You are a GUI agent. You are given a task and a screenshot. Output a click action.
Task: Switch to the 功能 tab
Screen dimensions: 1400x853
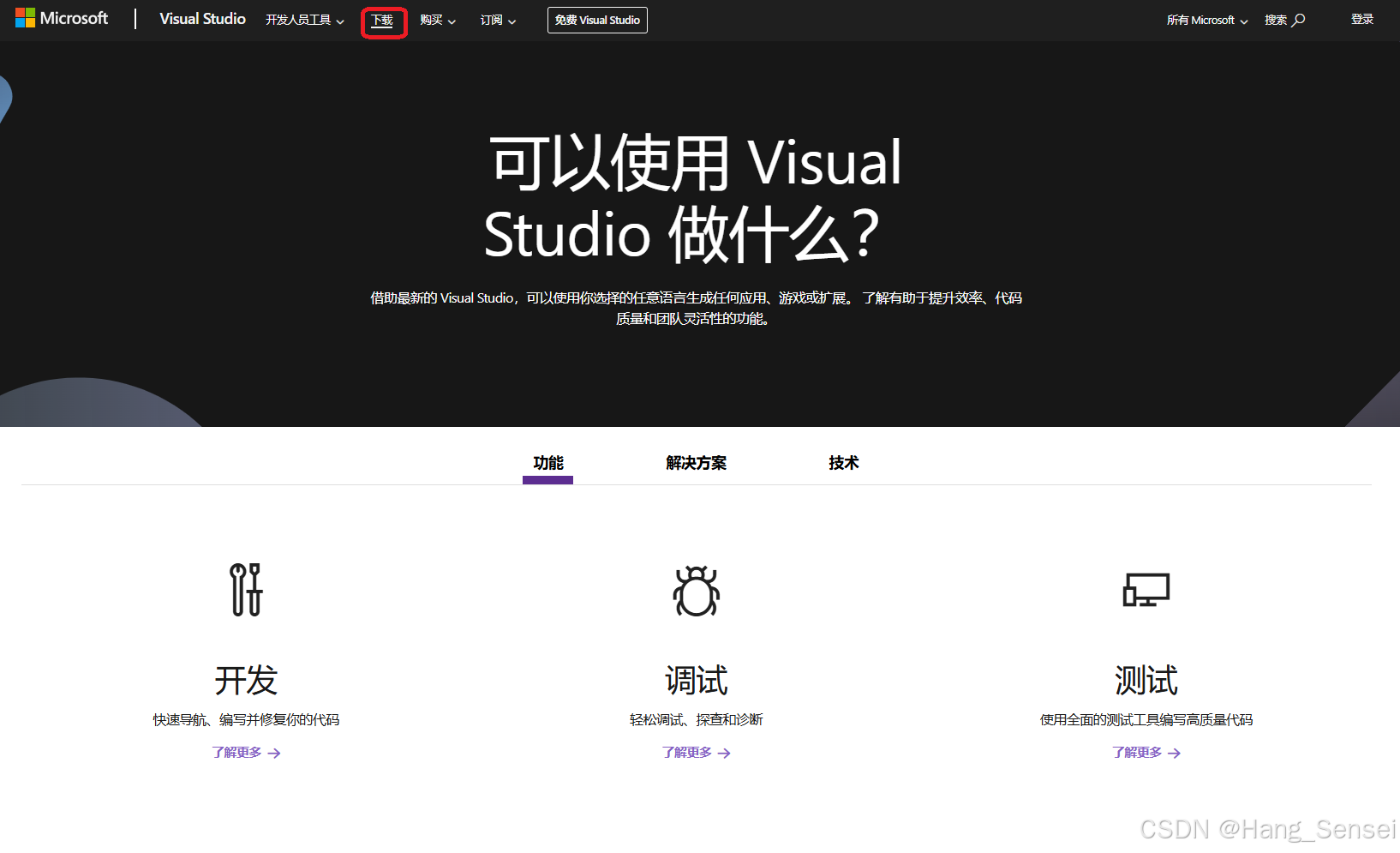pyautogui.click(x=548, y=464)
